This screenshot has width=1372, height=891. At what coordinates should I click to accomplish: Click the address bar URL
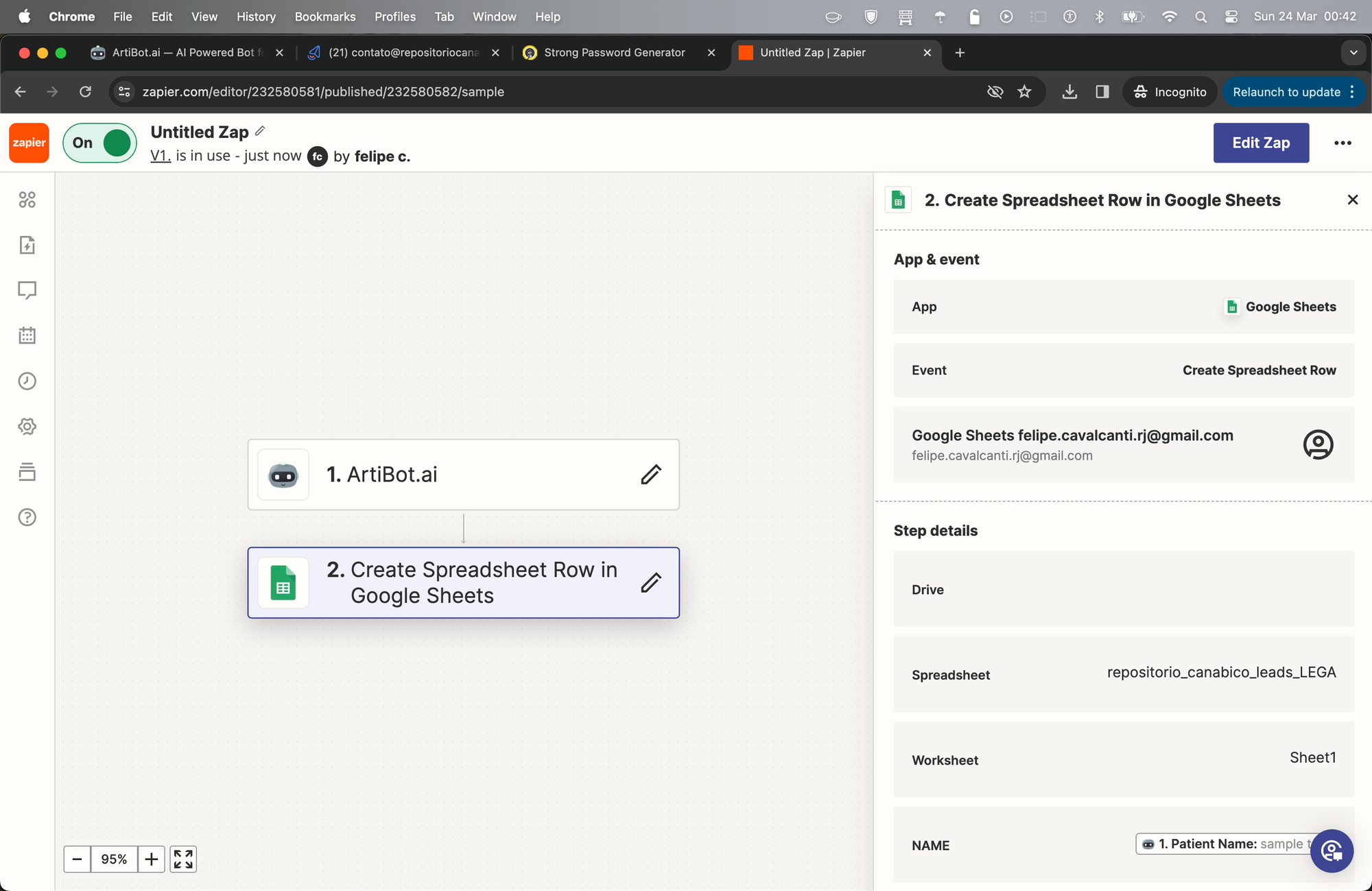click(323, 92)
